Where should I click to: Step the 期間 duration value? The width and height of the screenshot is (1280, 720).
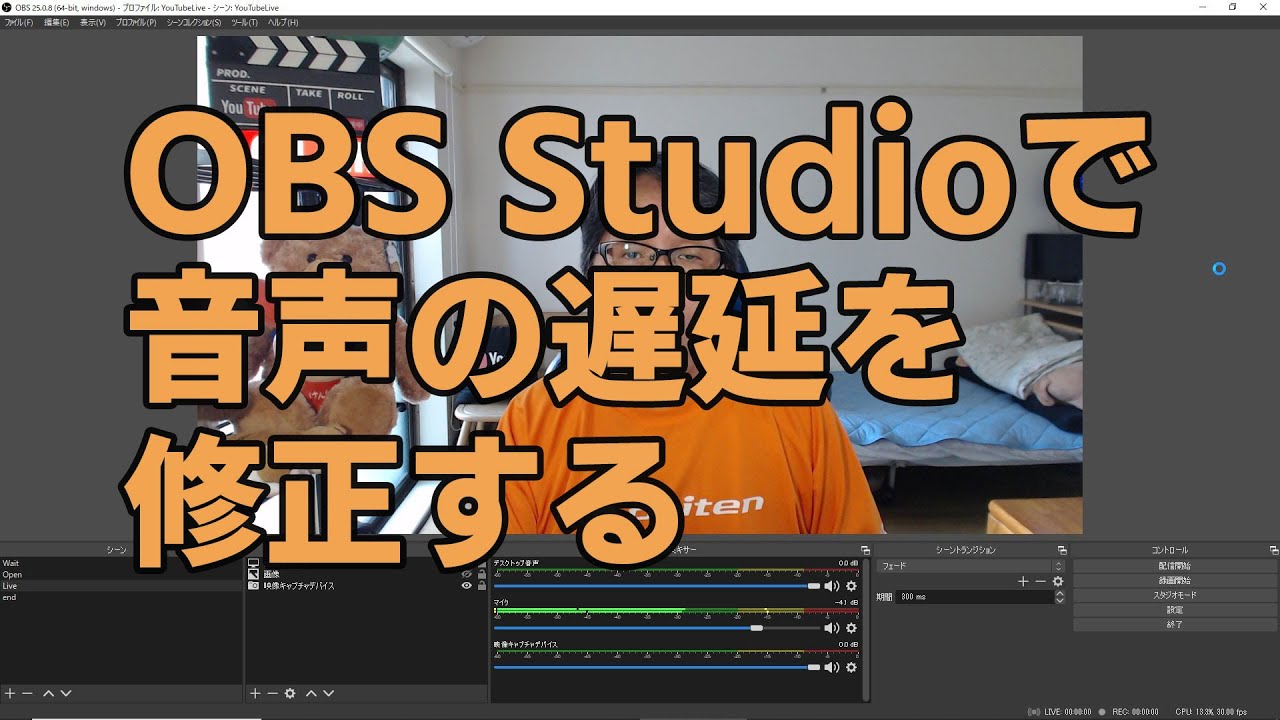click(x=1060, y=596)
